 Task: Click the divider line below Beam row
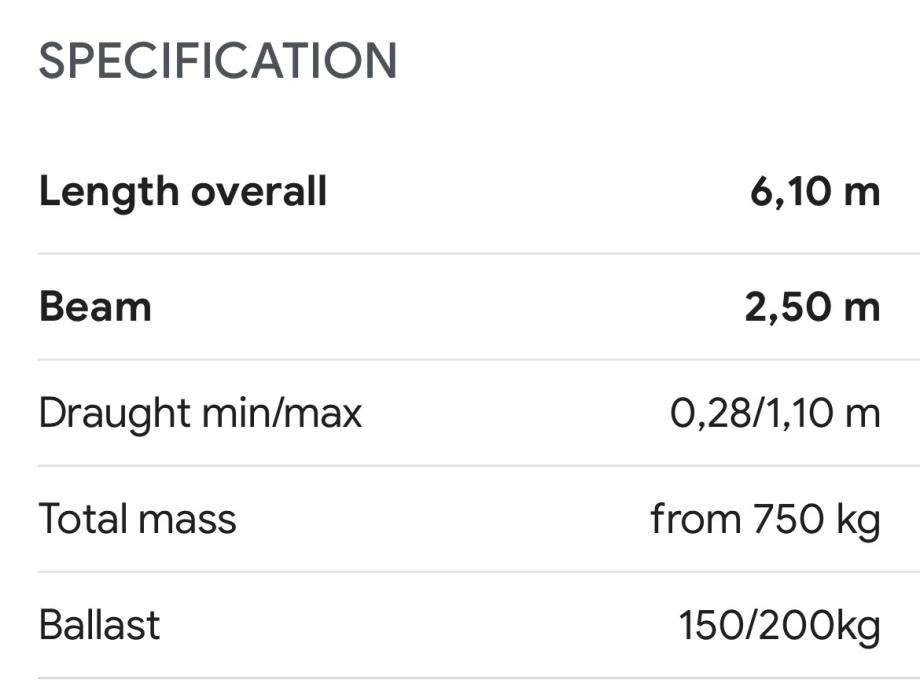point(460,359)
